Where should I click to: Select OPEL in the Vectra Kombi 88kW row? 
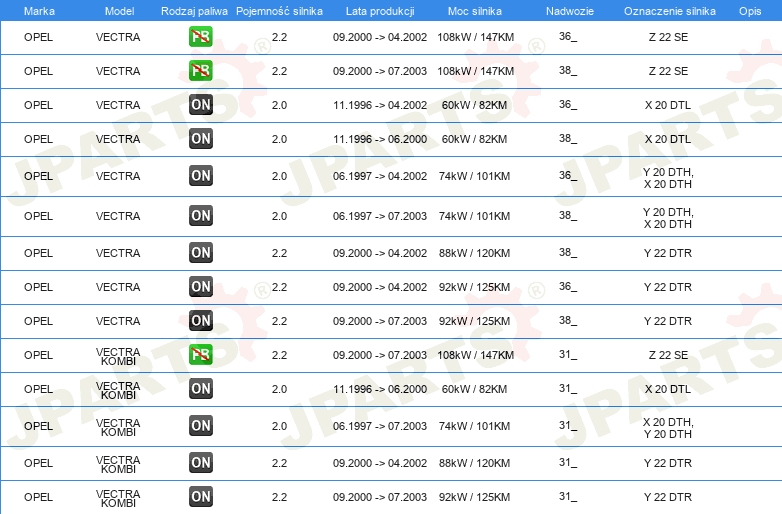38,463
